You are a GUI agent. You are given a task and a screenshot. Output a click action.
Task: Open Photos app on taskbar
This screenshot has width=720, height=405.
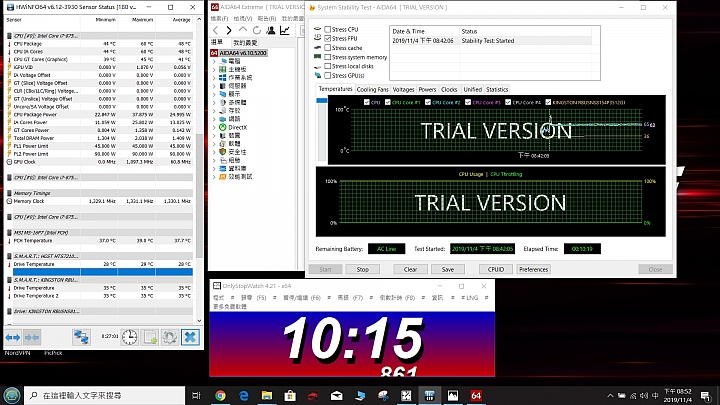[453, 395]
